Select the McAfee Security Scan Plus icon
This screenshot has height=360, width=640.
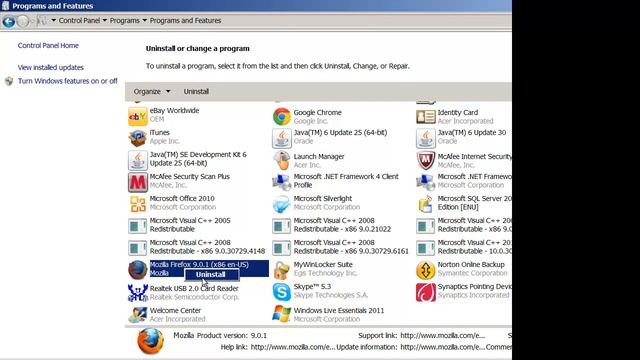coord(138,182)
